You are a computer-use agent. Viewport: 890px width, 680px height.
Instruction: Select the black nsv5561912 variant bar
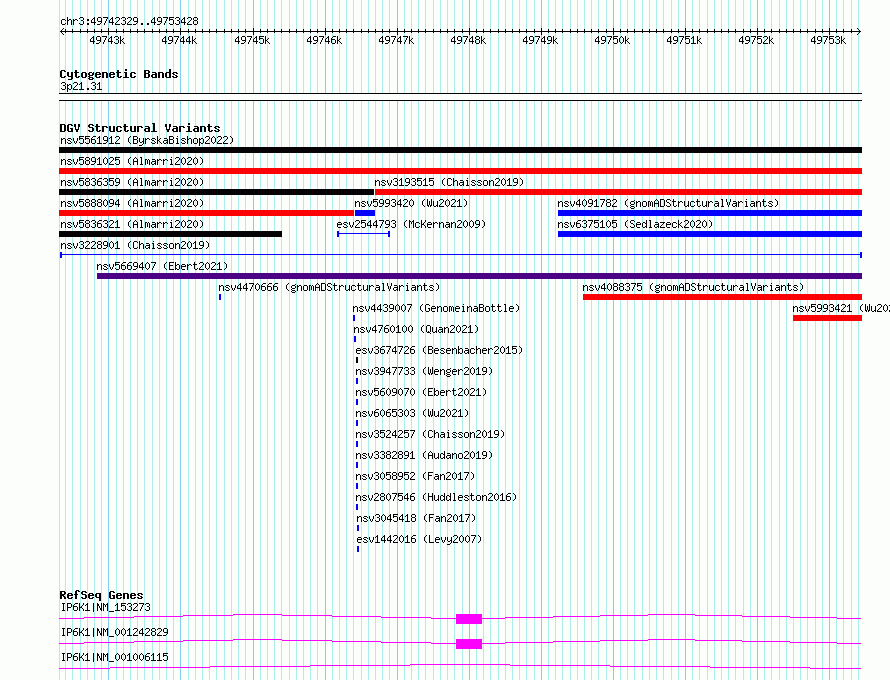click(x=460, y=150)
